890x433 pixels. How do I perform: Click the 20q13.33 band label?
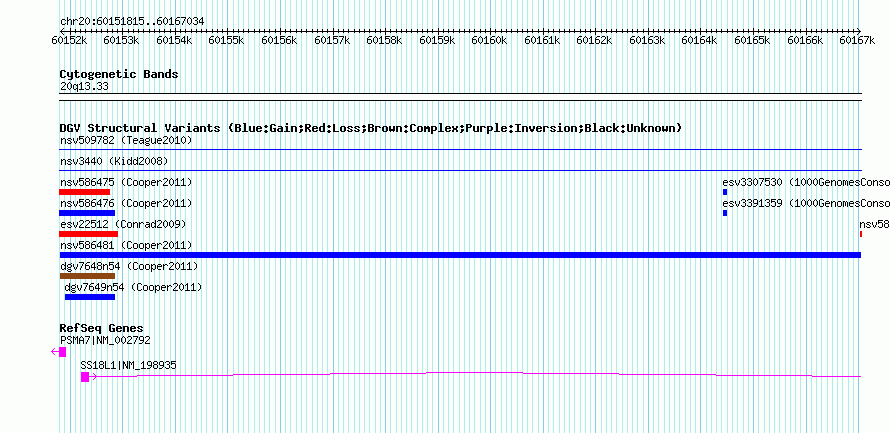click(84, 87)
